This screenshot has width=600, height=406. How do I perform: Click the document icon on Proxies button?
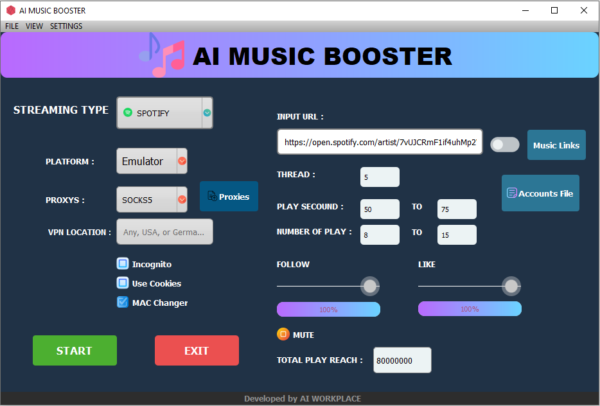click(x=212, y=196)
